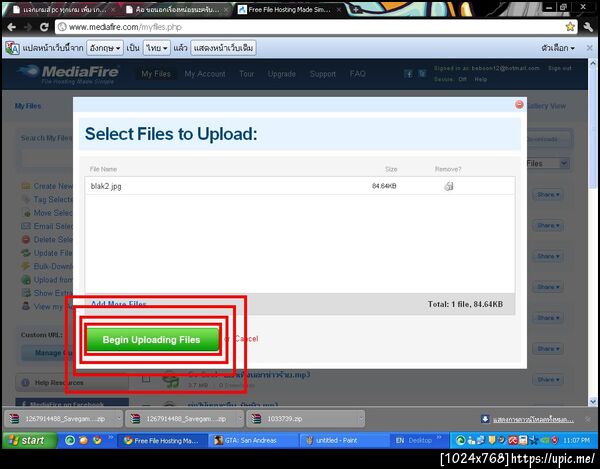Open My Account in MediaFire navigation
Viewport: 600px width, 469px height.
point(205,73)
